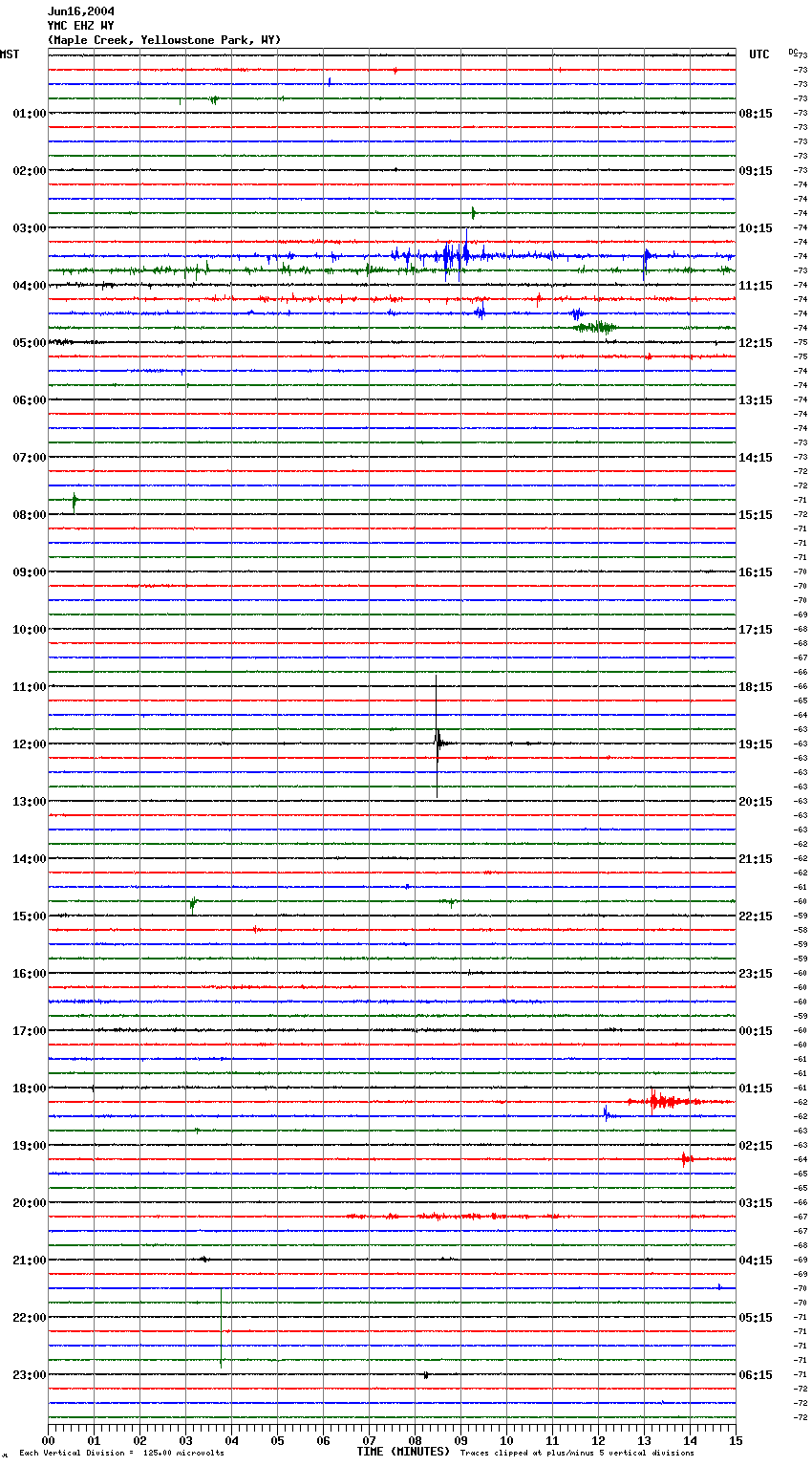
Task: Click the tall black spike on the 12:00 trace
Action: [x=437, y=737]
